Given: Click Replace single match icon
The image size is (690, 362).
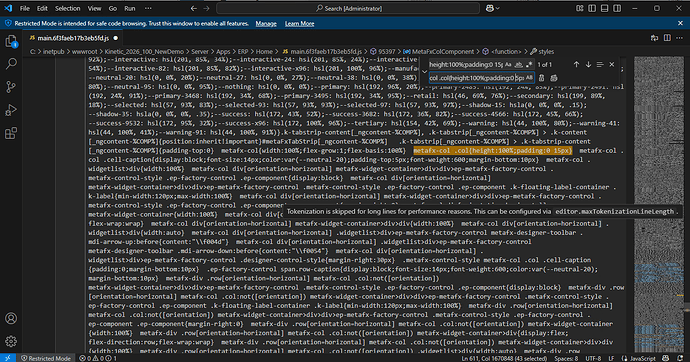Looking at the screenshot, I should (x=542, y=78).
